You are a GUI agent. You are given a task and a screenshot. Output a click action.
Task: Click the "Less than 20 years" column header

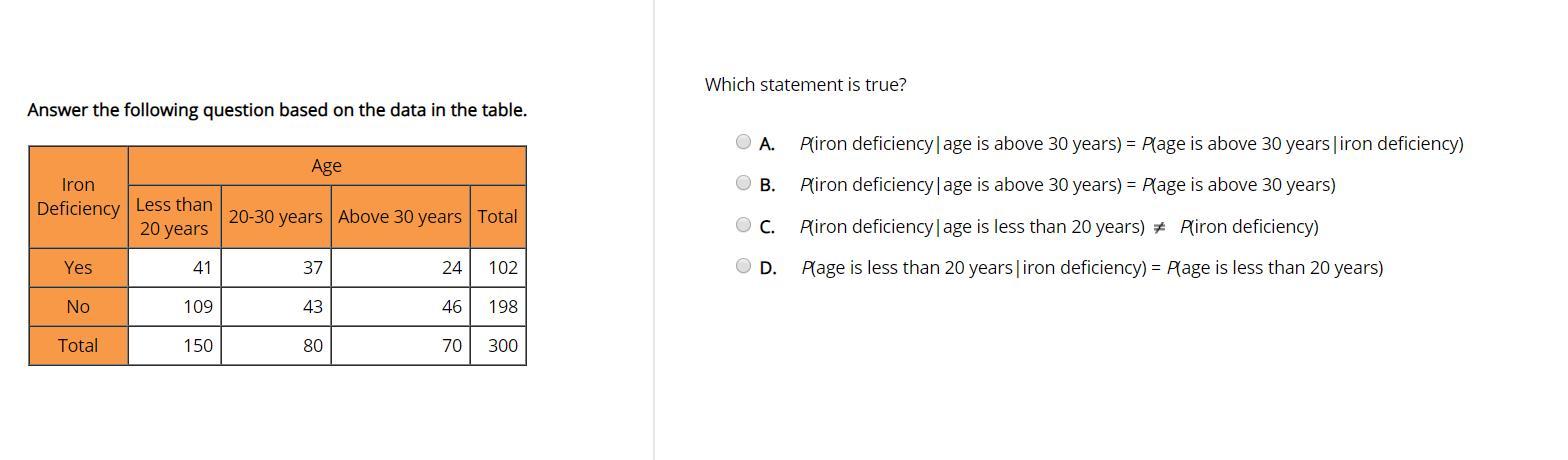pos(174,217)
